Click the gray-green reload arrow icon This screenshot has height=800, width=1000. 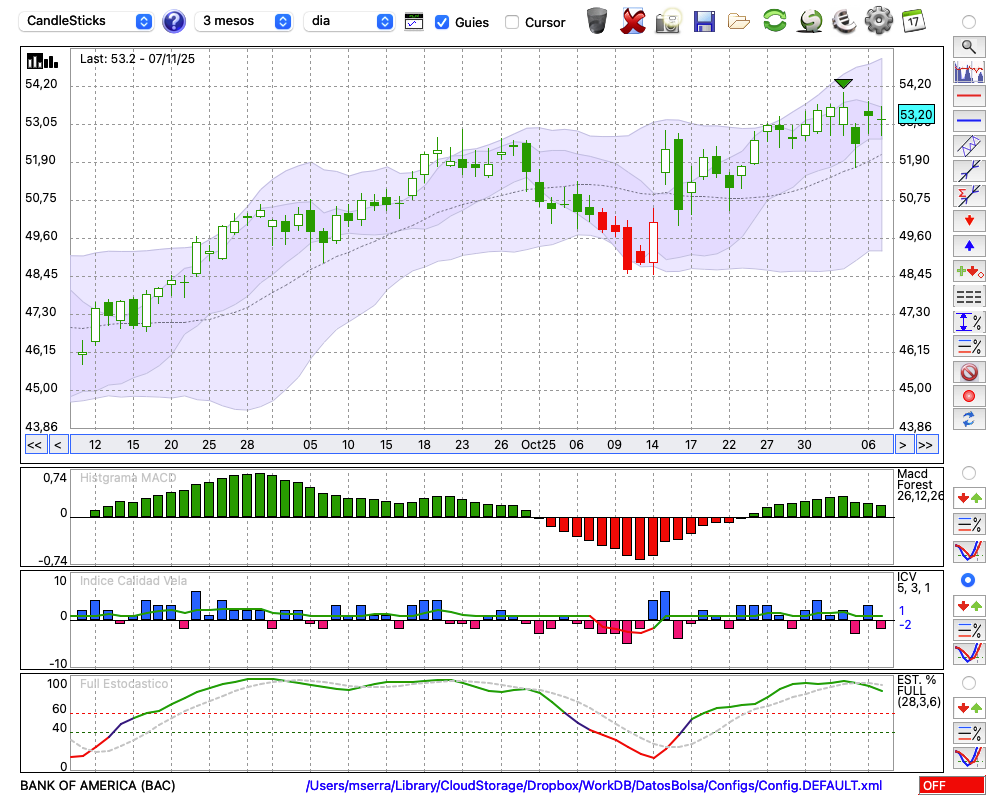pos(810,20)
